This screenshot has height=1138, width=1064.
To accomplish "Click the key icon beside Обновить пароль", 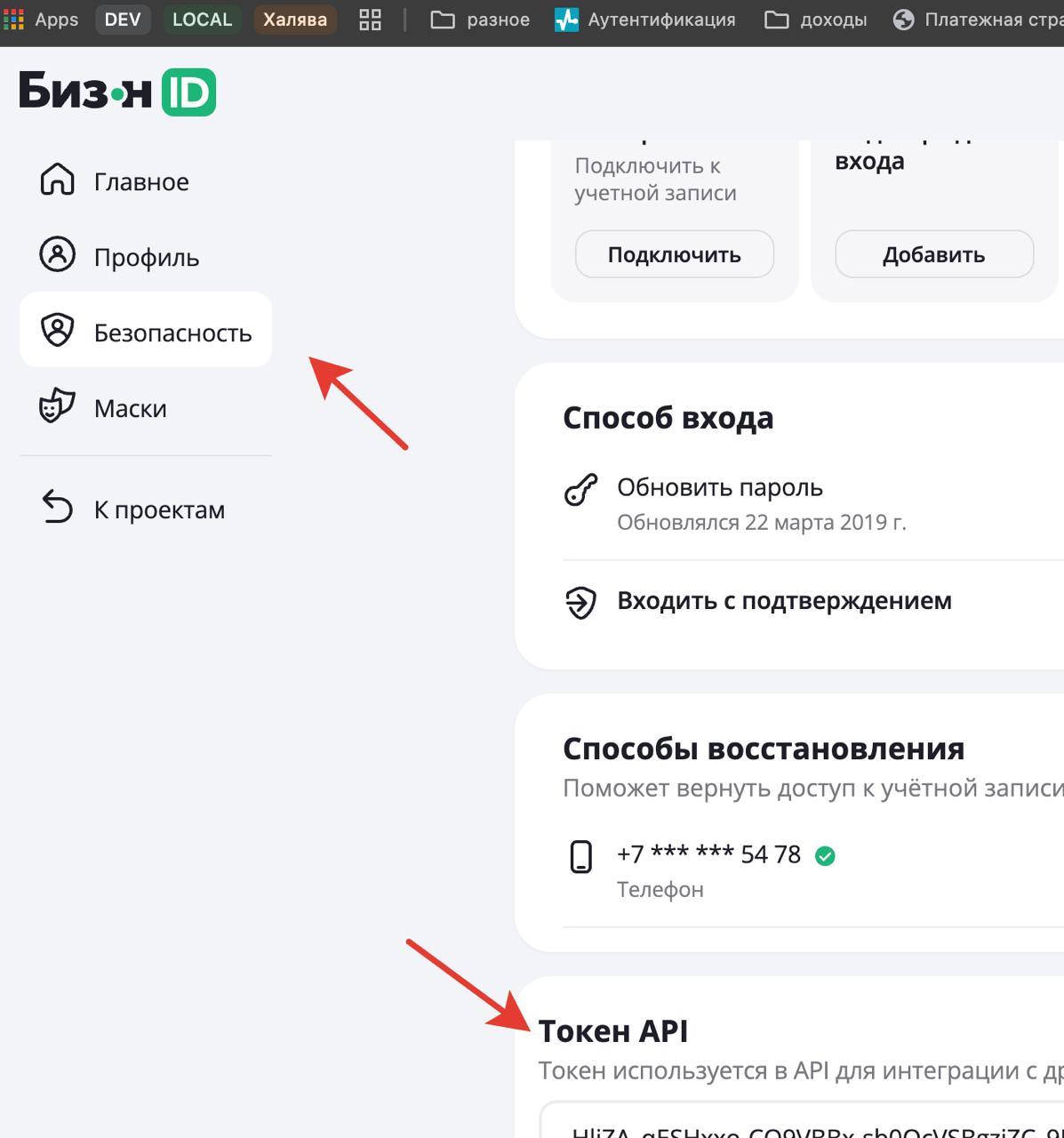I will click(581, 490).
